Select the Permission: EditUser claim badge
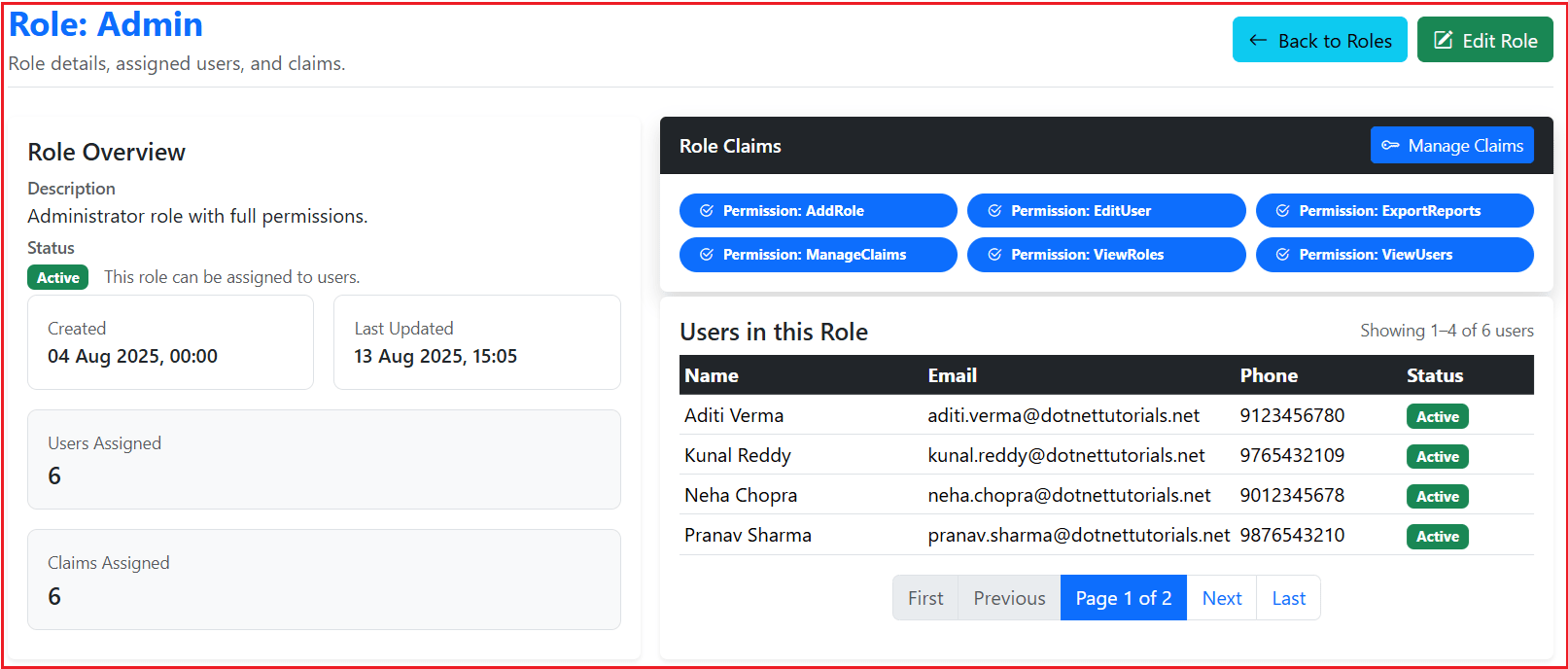 click(1105, 211)
